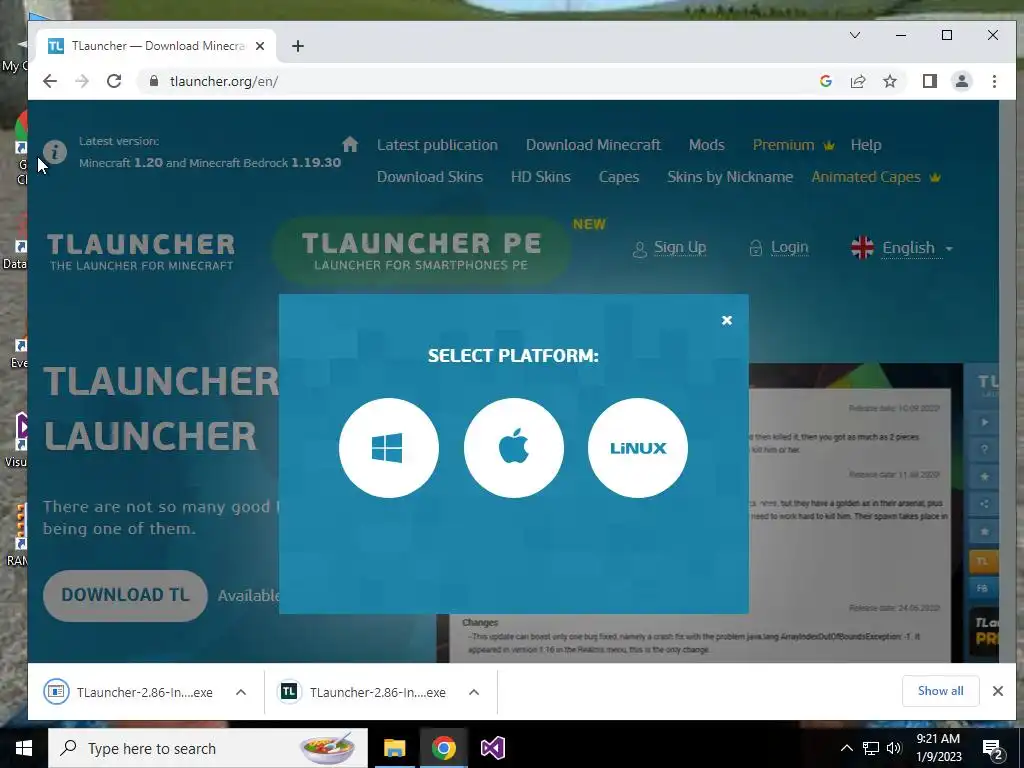This screenshot has width=1024, height=768.
Task: Expand the English language dropdown
Action: coord(902,248)
